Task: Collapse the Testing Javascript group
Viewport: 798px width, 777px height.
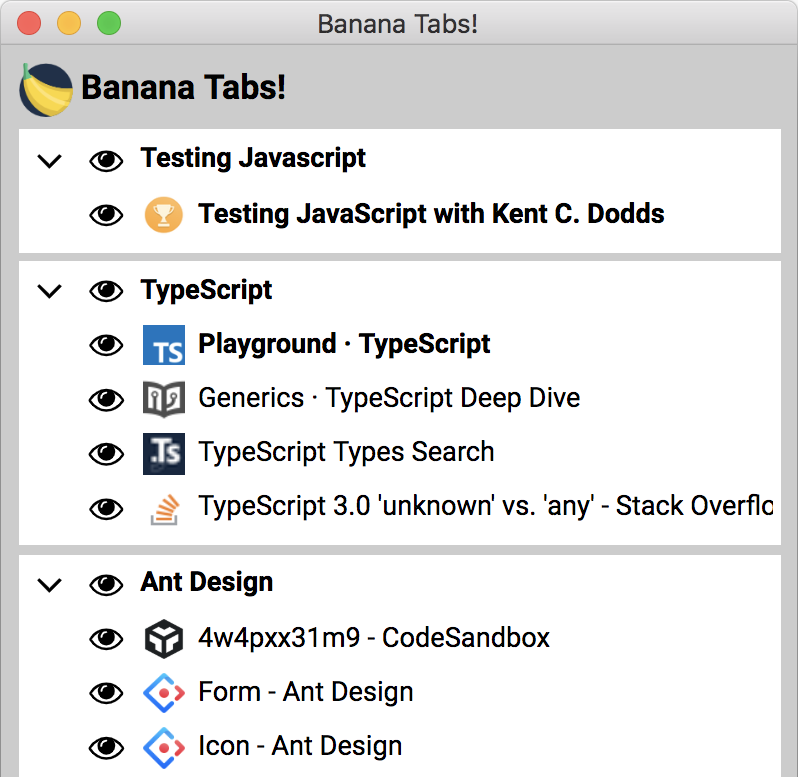Action: [x=49, y=161]
